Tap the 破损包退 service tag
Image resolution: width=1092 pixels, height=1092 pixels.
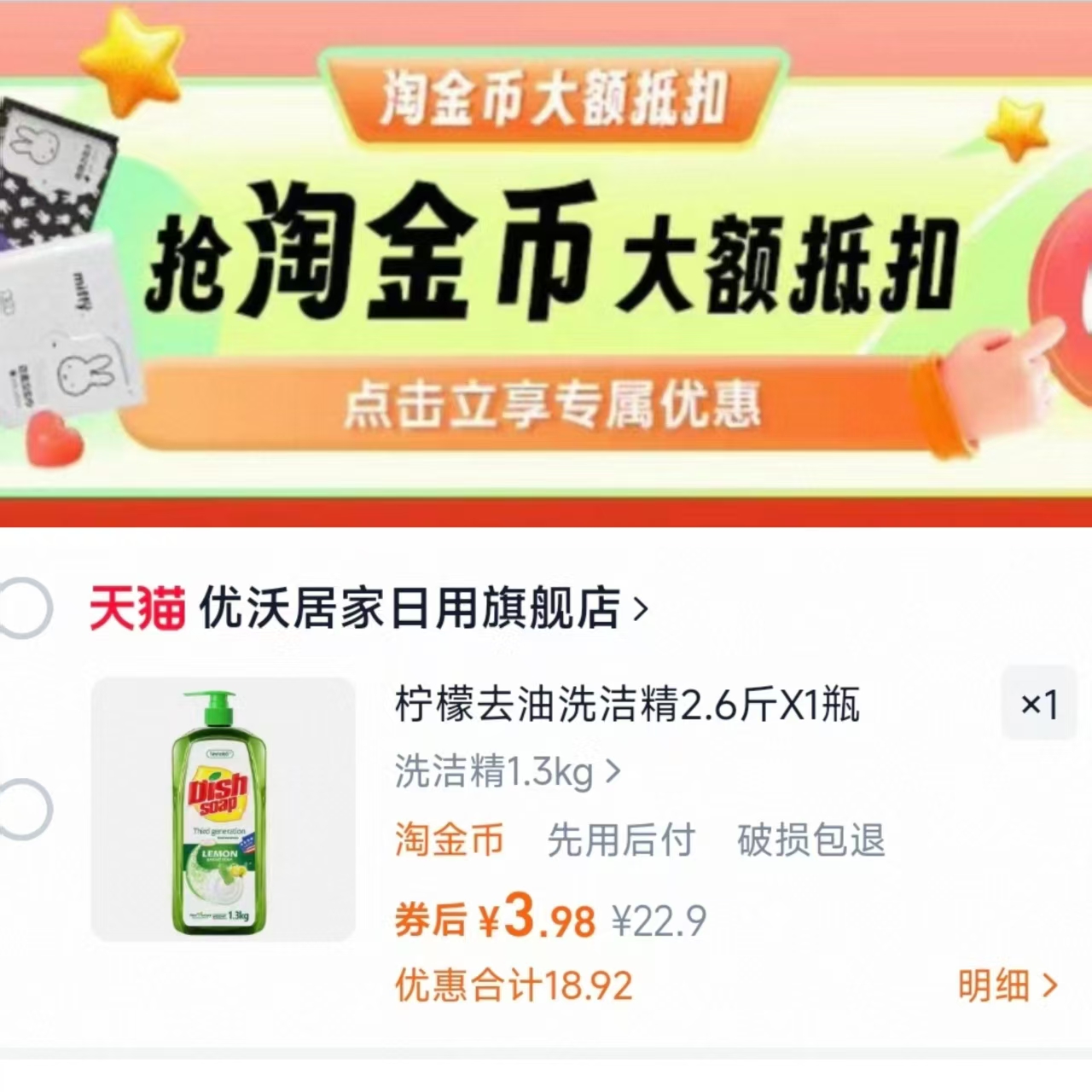[x=811, y=840]
